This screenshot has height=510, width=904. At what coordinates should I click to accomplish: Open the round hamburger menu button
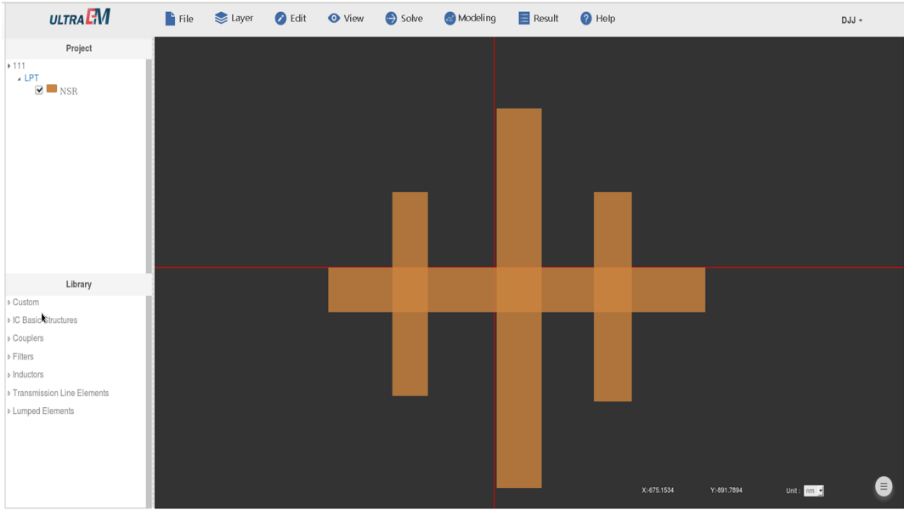click(883, 487)
